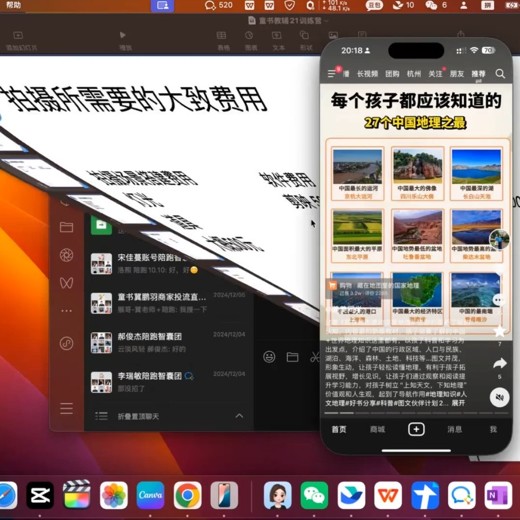520x520 pixels.
Task: Open hamburger settings menu in WeChat sidebar
Action: coord(66,408)
